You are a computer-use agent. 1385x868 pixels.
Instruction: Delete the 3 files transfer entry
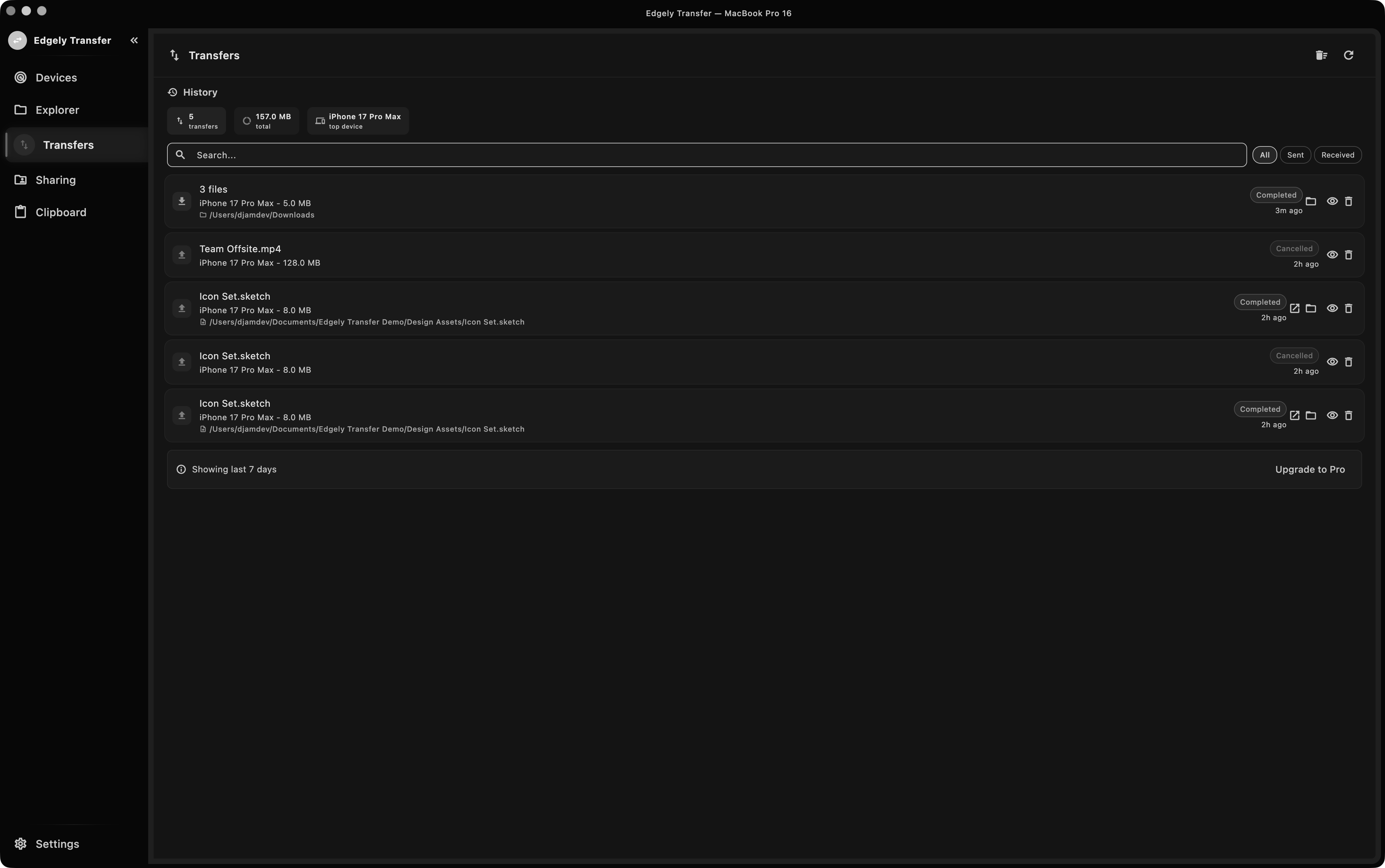click(x=1348, y=201)
